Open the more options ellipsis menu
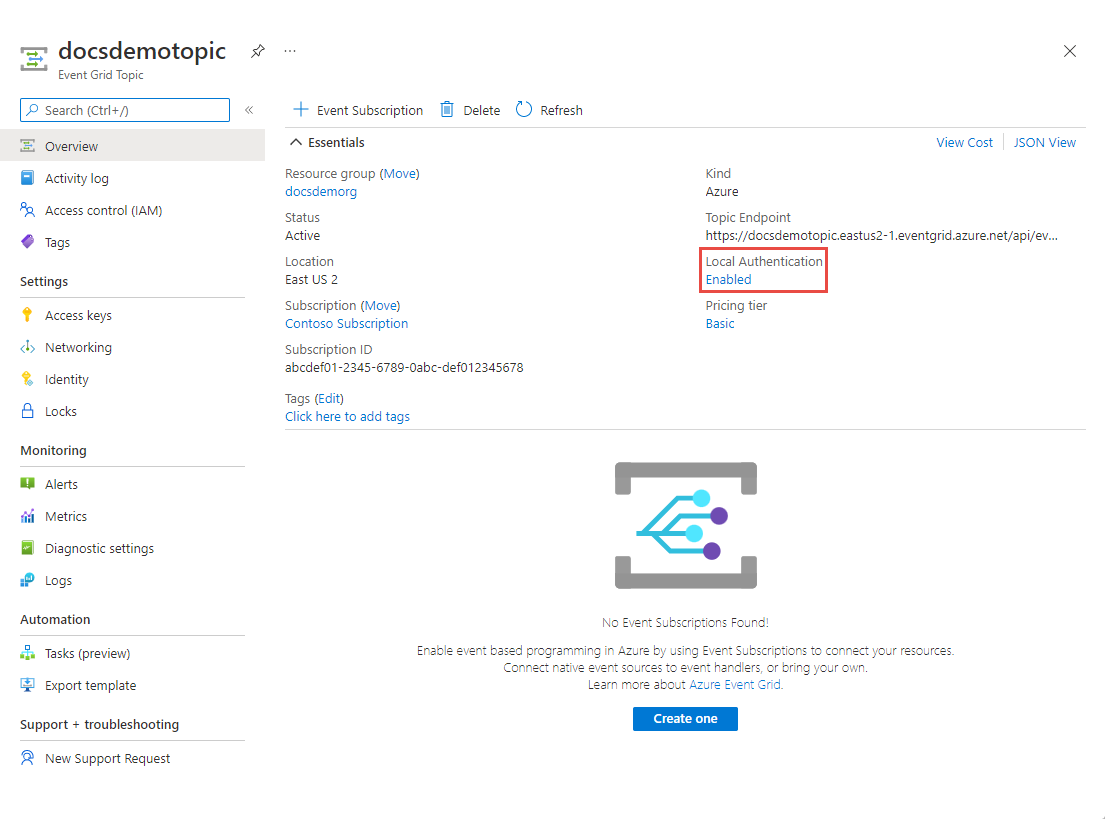The image size is (1105, 819). [290, 51]
